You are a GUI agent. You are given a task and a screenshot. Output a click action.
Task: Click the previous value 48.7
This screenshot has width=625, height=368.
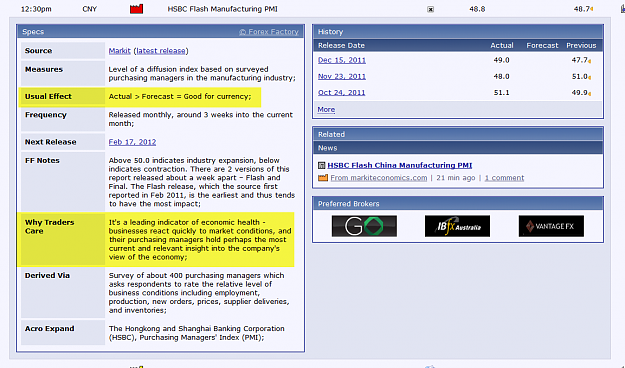(x=581, y=9)
